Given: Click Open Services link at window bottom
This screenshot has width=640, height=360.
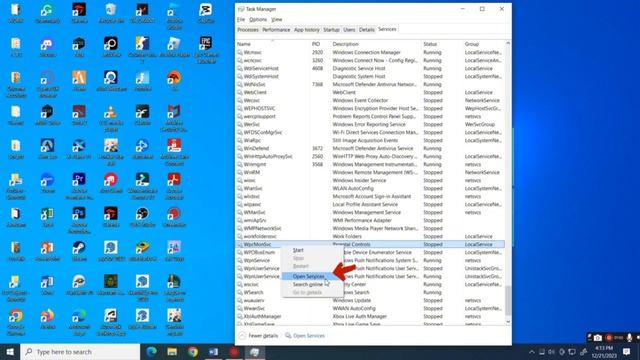Looking at the screenshot, I should coord(305,336).
